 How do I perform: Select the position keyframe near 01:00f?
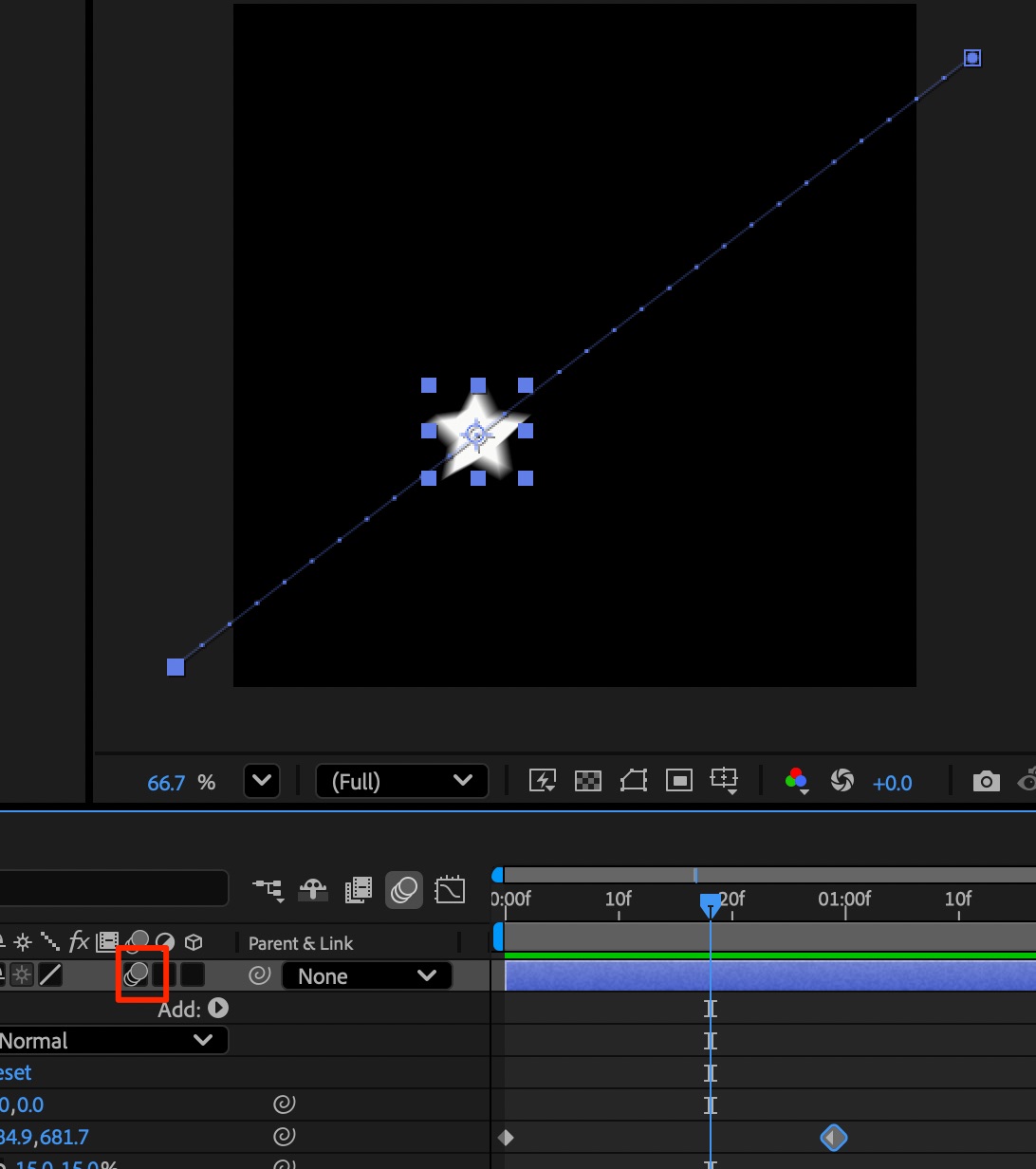tap(833, 1137)
